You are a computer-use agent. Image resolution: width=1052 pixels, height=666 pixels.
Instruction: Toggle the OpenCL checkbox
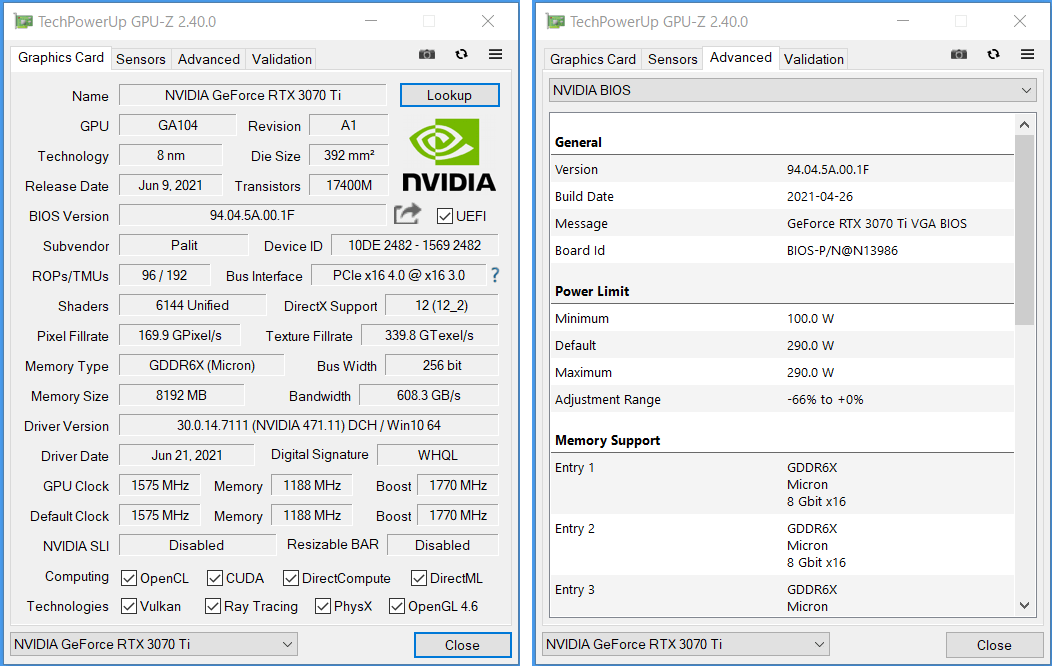(129, 578)
